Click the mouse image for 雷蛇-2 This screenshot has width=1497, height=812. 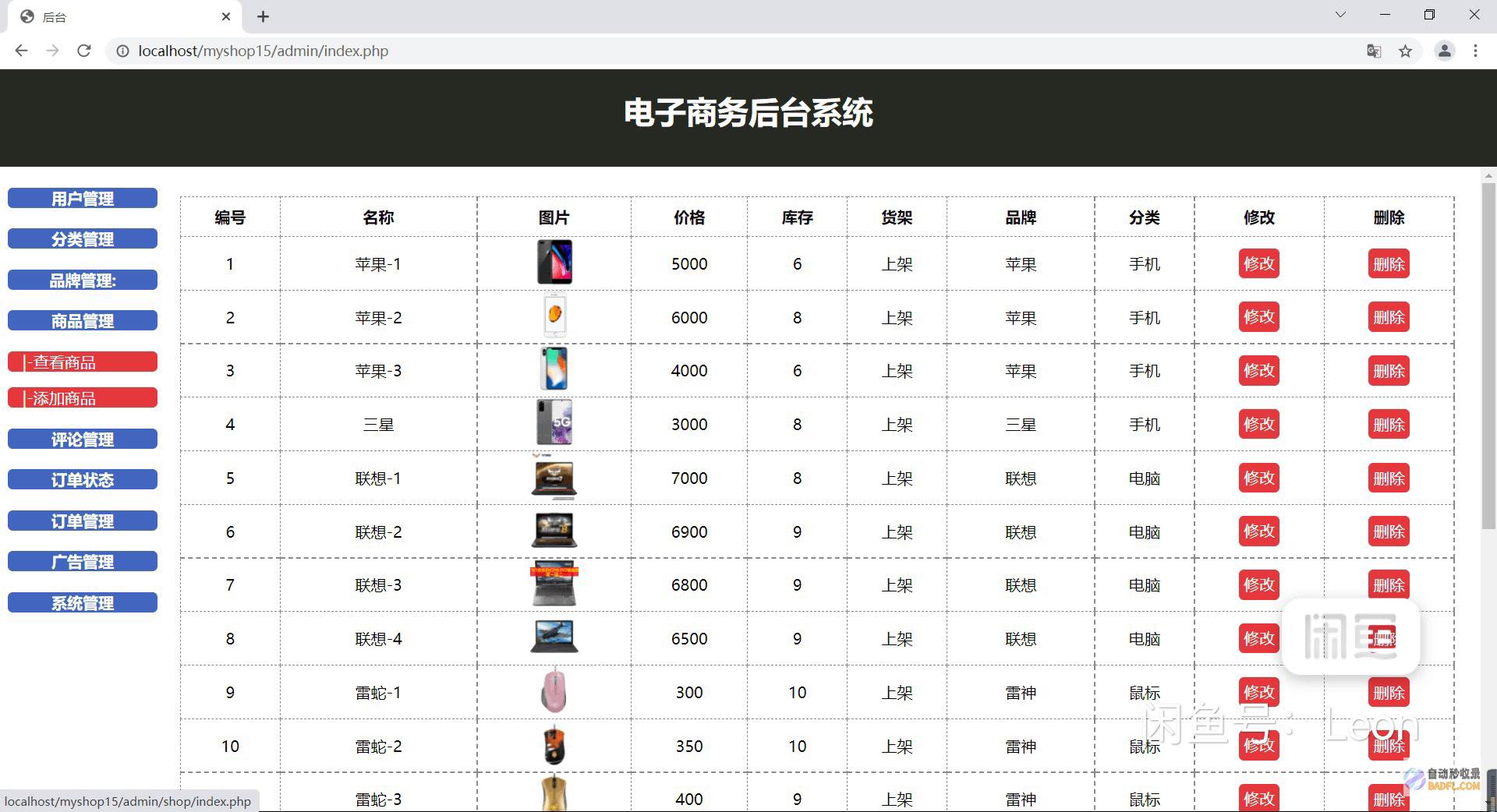pos(554,744)
